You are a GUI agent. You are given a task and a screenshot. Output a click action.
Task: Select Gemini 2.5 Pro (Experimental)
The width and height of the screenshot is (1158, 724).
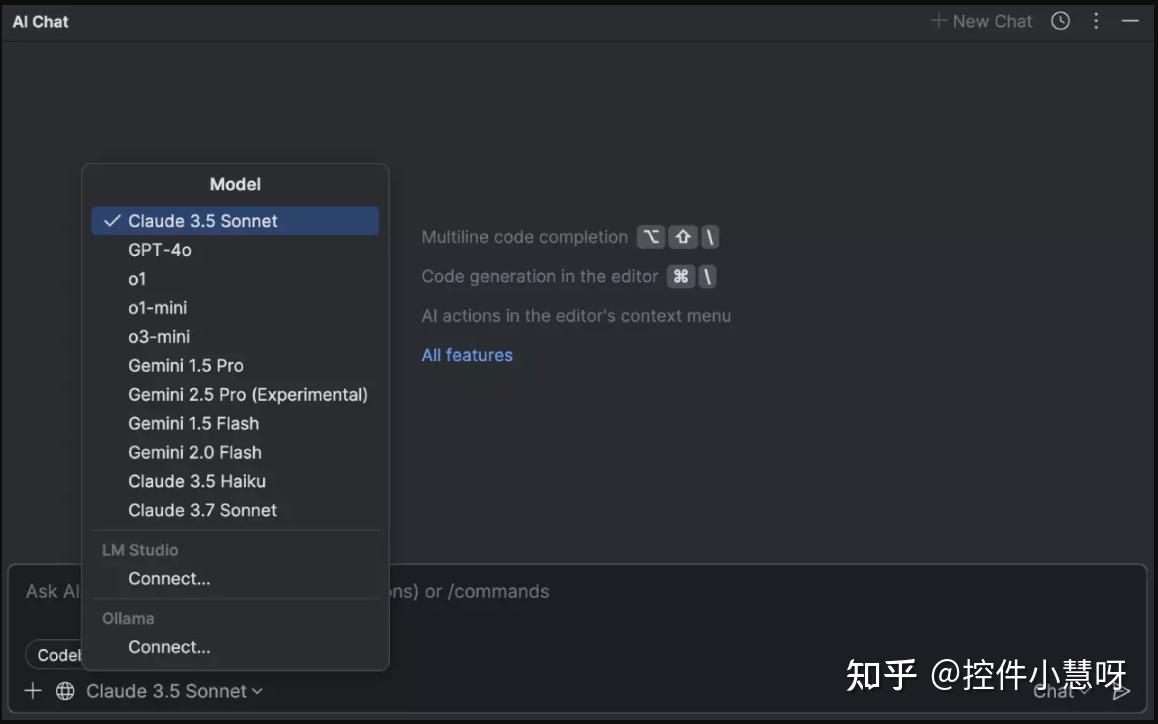[248, 394]
